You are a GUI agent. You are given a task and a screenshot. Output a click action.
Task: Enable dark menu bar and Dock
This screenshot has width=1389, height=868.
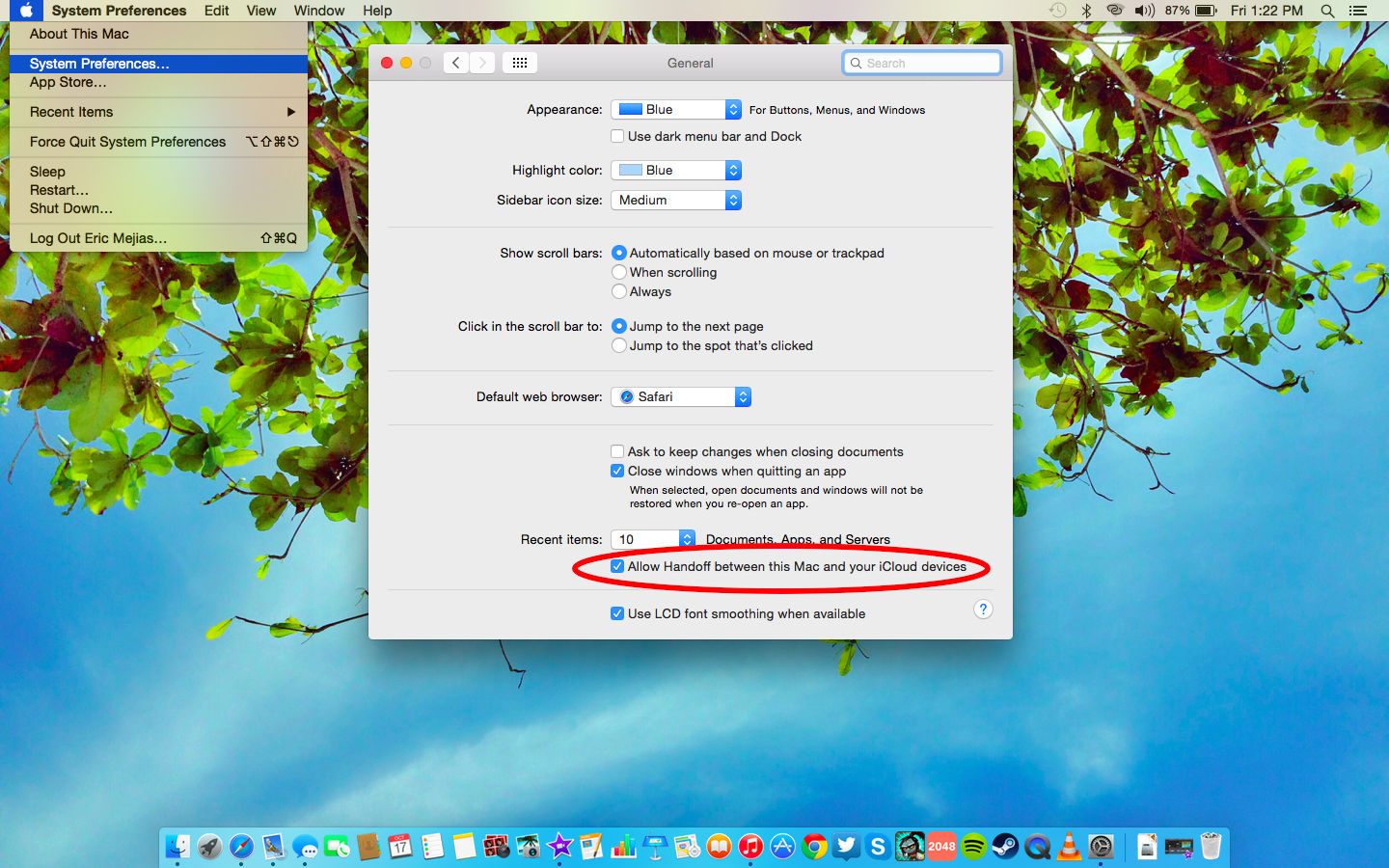tap(617, 136)
